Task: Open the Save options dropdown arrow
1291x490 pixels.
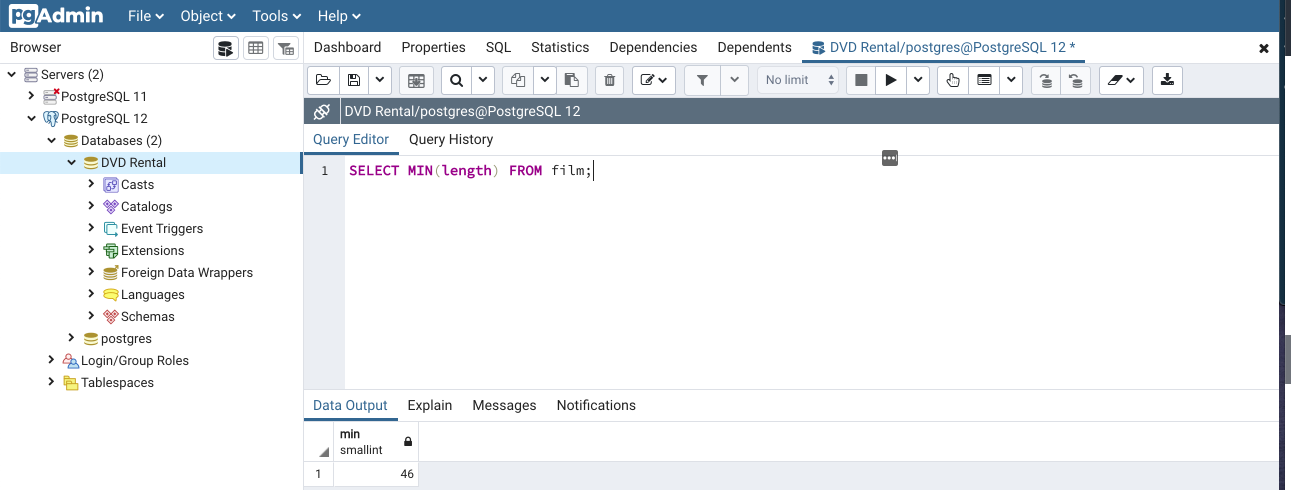Action: [x=380, y=80]
